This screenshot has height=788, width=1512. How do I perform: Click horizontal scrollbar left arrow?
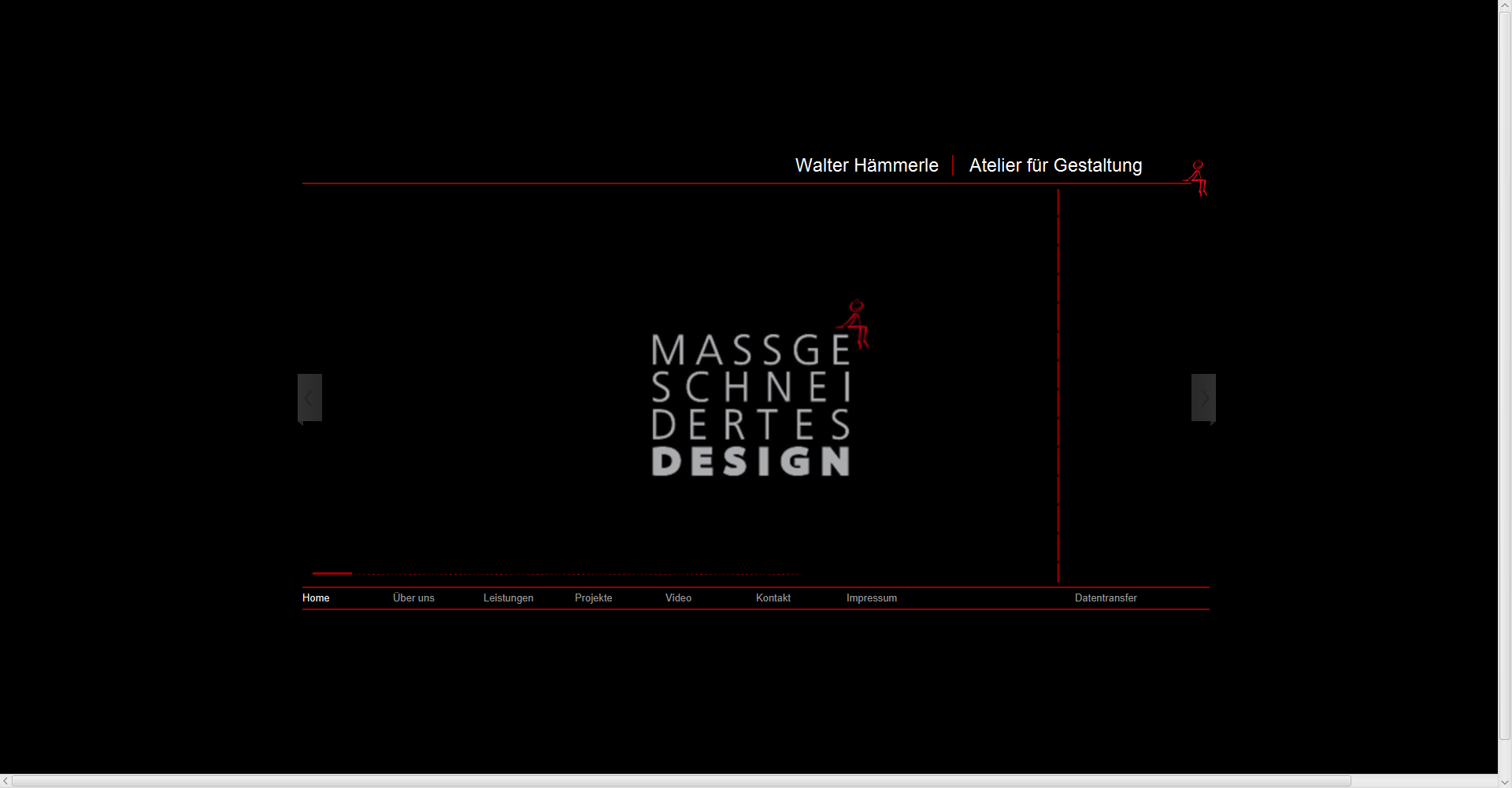click(x=6, y=781)
